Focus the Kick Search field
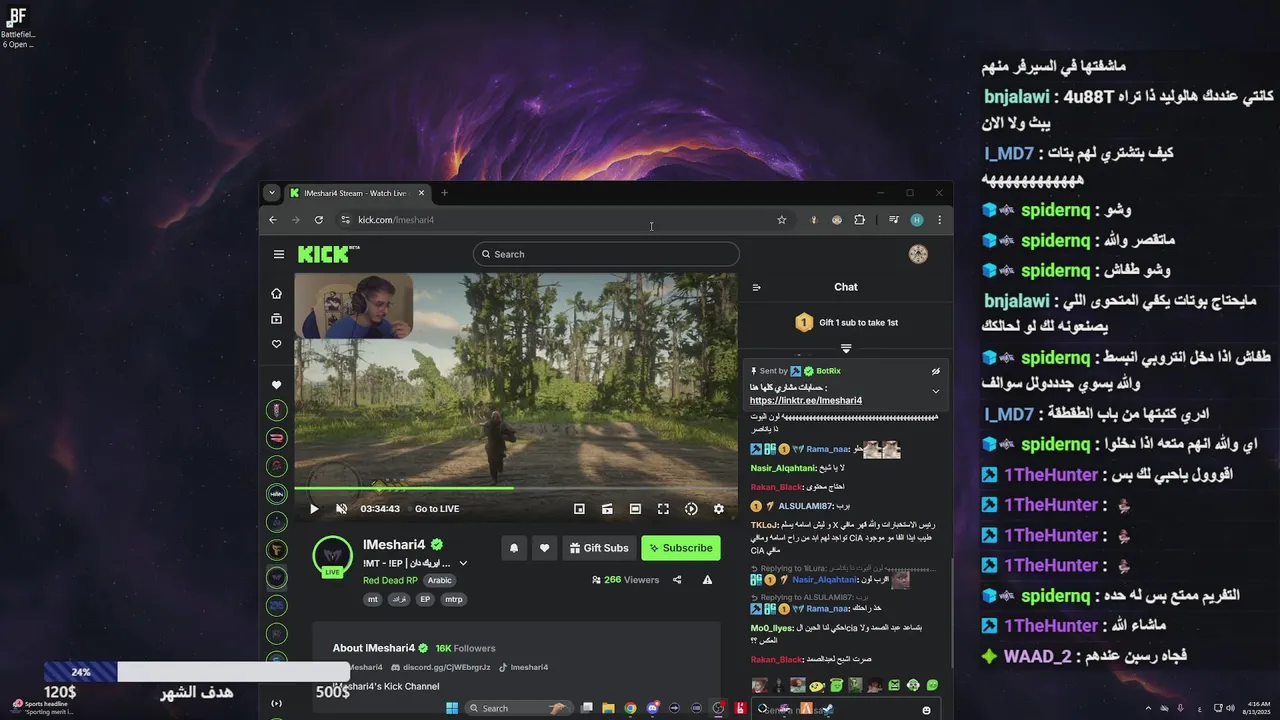The height and width of the screenshot is (720, 1280). pyautogui.click(x=606, y=254)
